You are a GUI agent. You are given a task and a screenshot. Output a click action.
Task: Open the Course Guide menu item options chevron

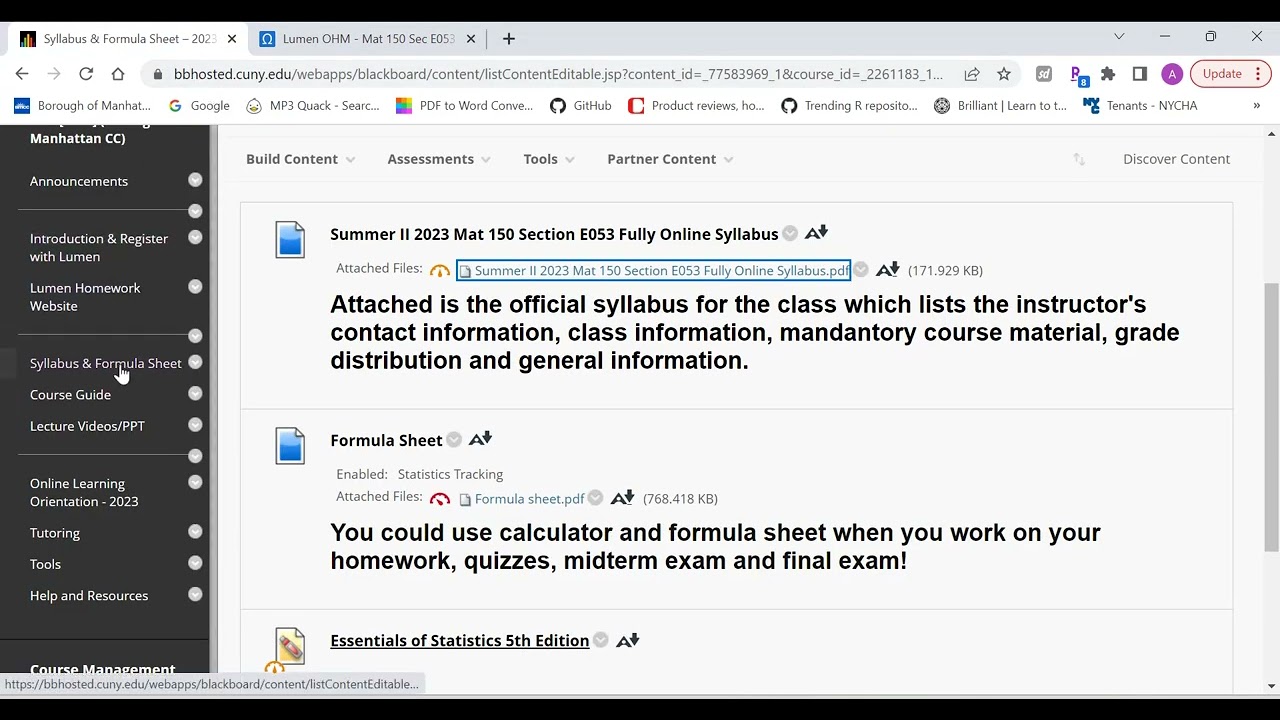tap(195, 394)
